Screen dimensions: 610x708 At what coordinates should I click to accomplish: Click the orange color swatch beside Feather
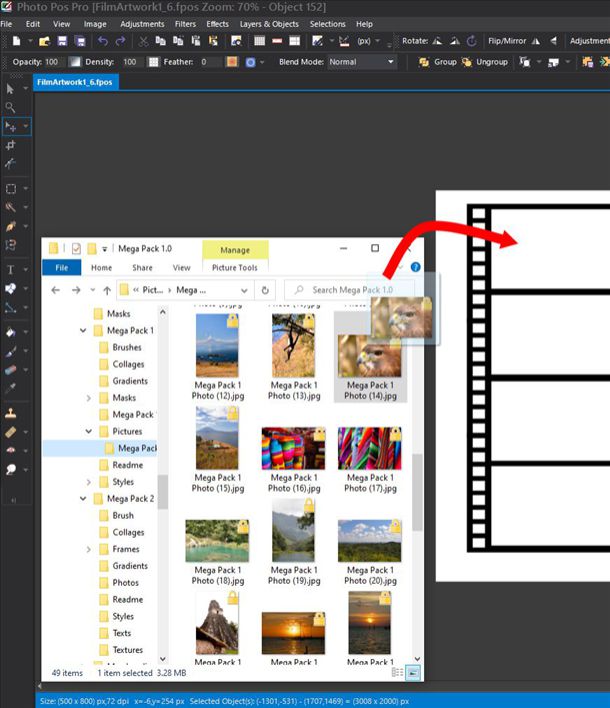tap(232, 62)
